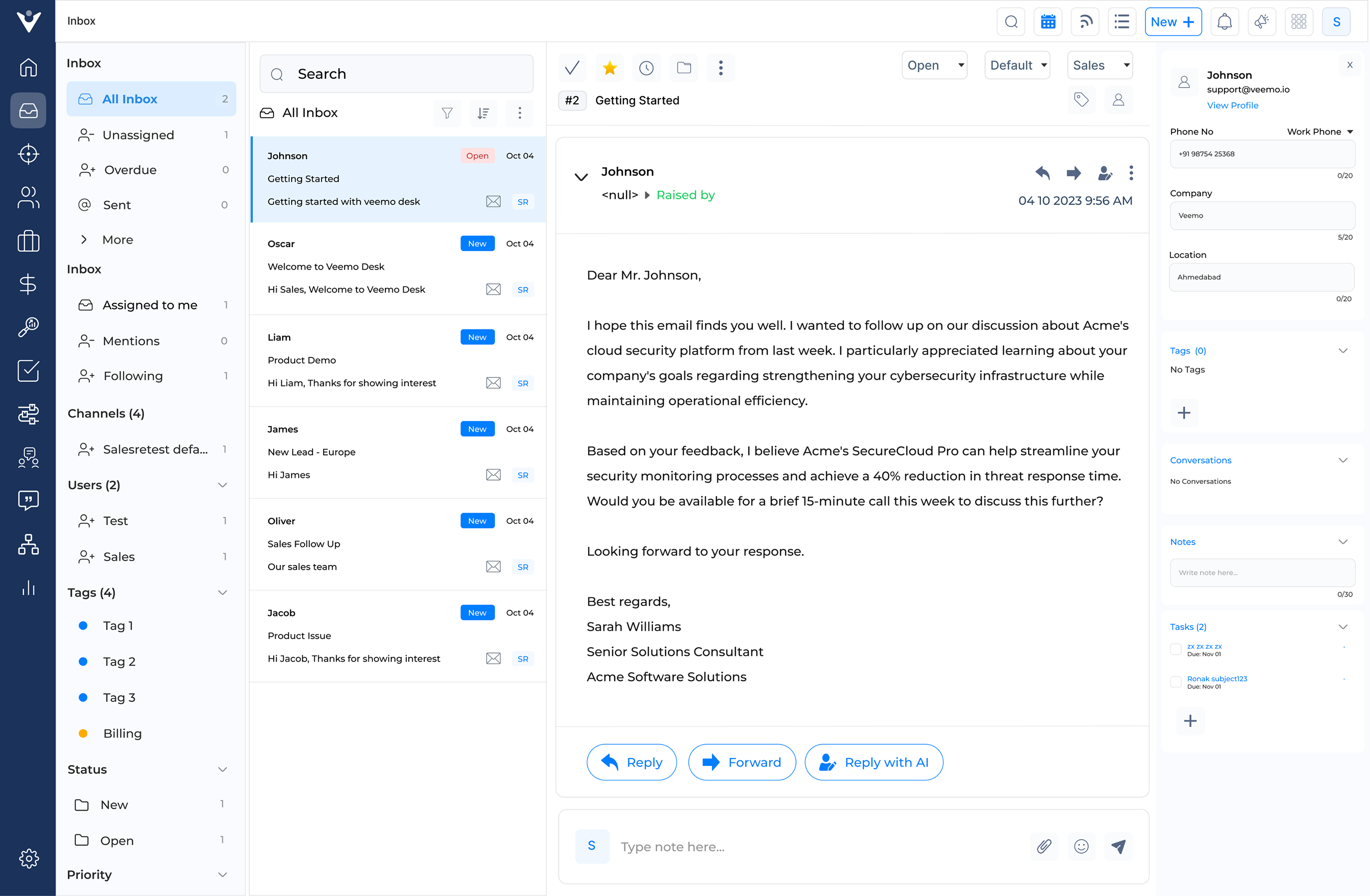Click the notifications bell icon
The image size is (1370, 896).
(1224, 22)
